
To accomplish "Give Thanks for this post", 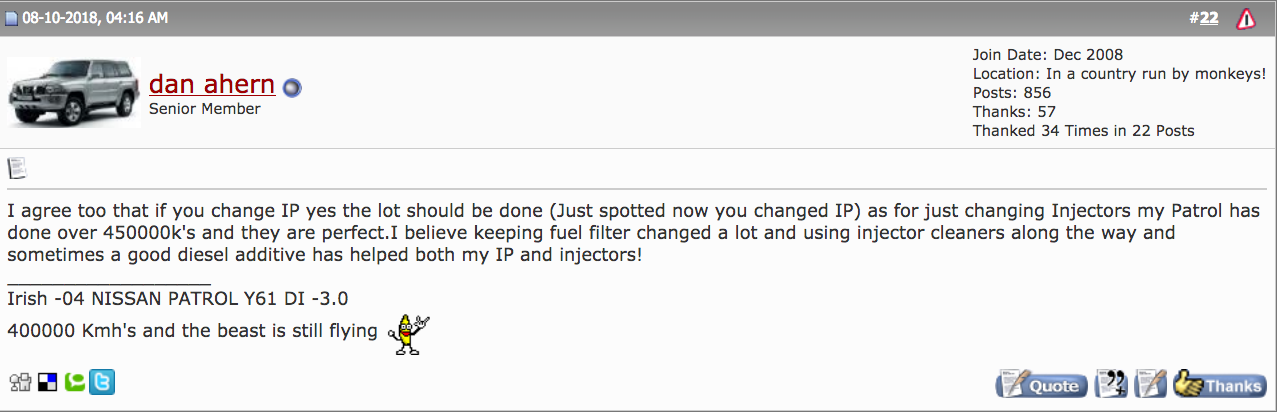I will click(1221, 384).
